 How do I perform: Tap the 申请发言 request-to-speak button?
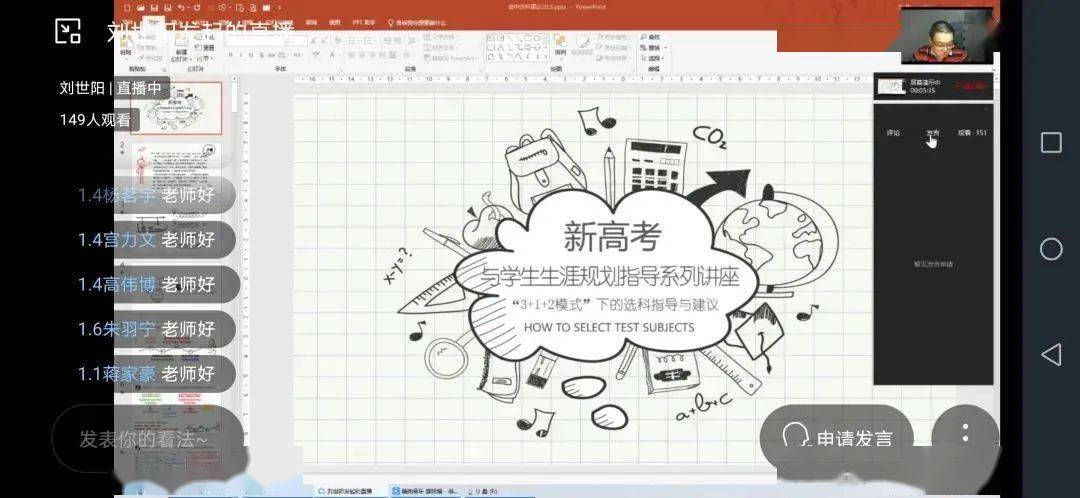[x=837, y=437]
